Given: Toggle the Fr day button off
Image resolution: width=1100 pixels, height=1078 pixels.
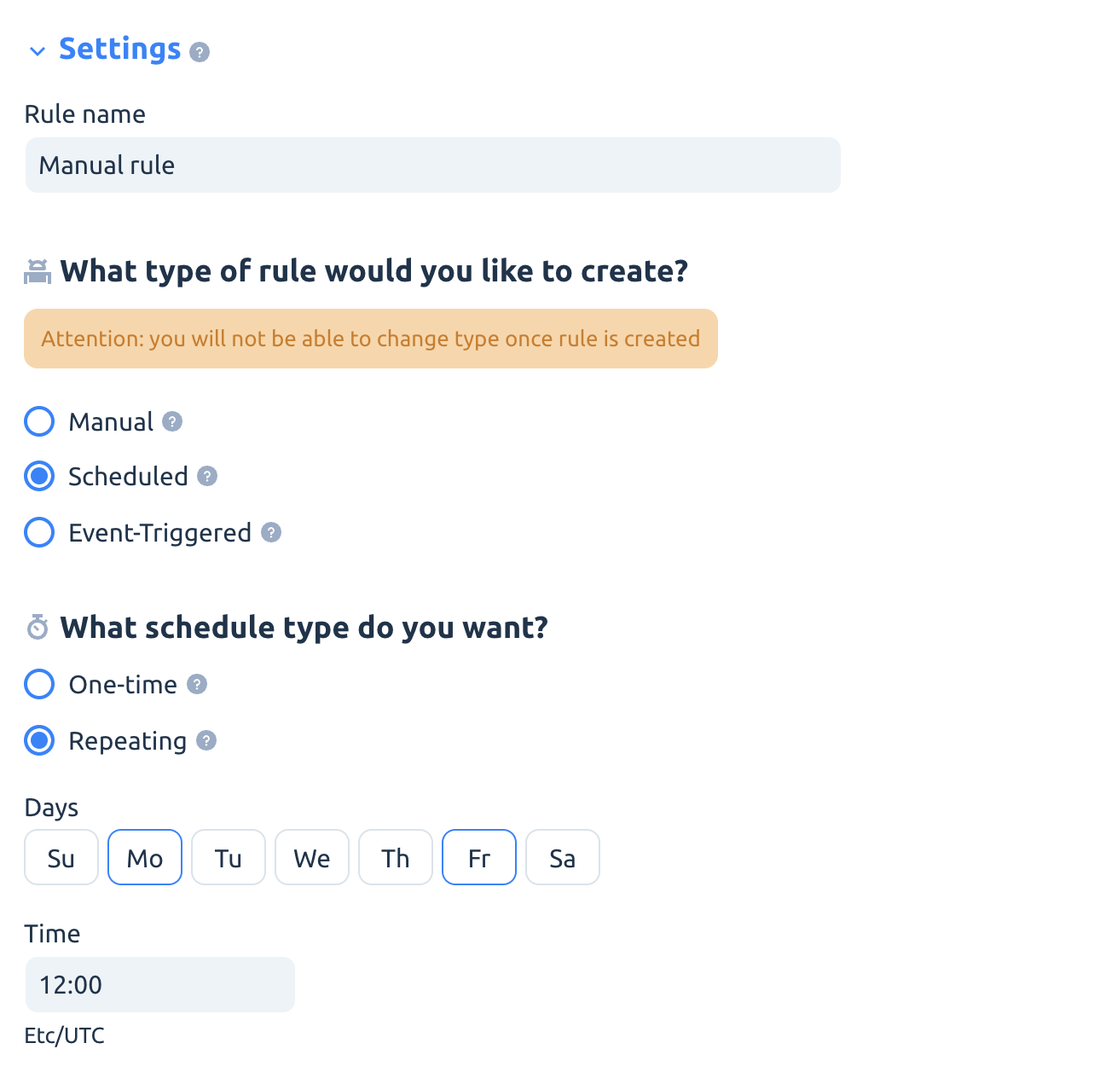Looking at the screenshot, I should click(479, 857).
